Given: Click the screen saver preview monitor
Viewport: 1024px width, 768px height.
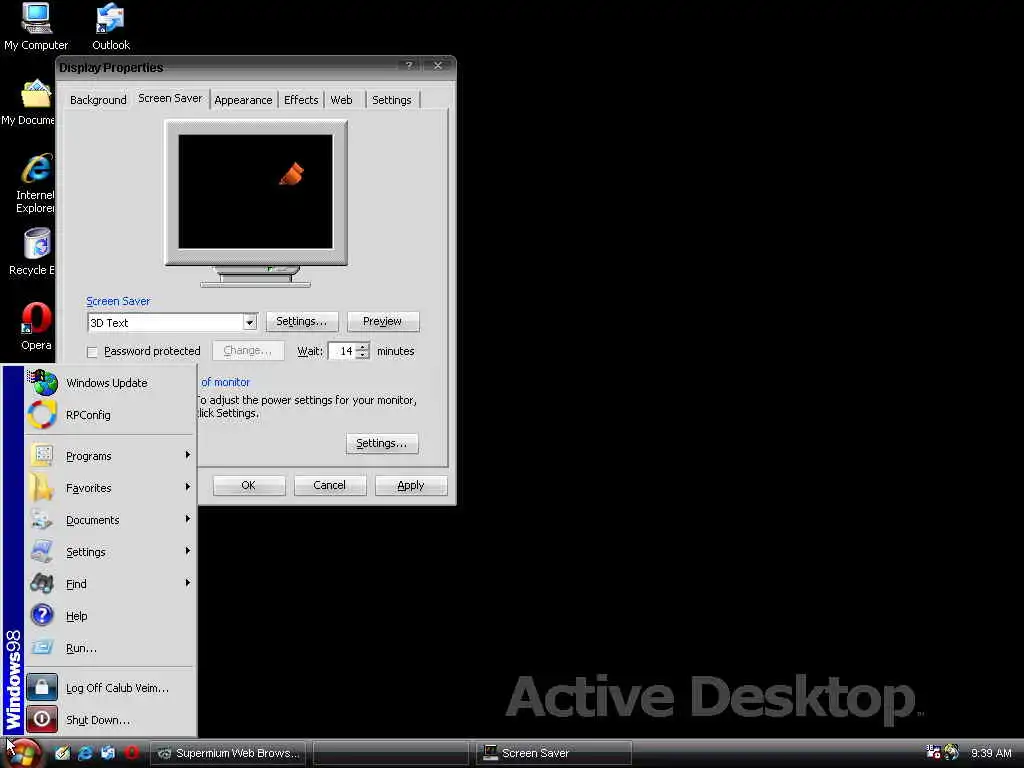Looking at the screenshot, I should [255, 192].
